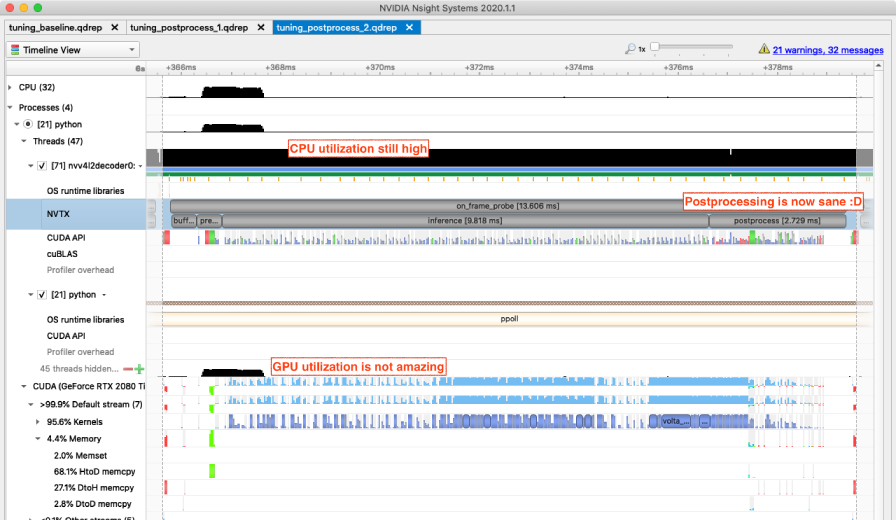Click the timeline zoom slider handle
The image size is (896, 520).
[x=655, y=47]
